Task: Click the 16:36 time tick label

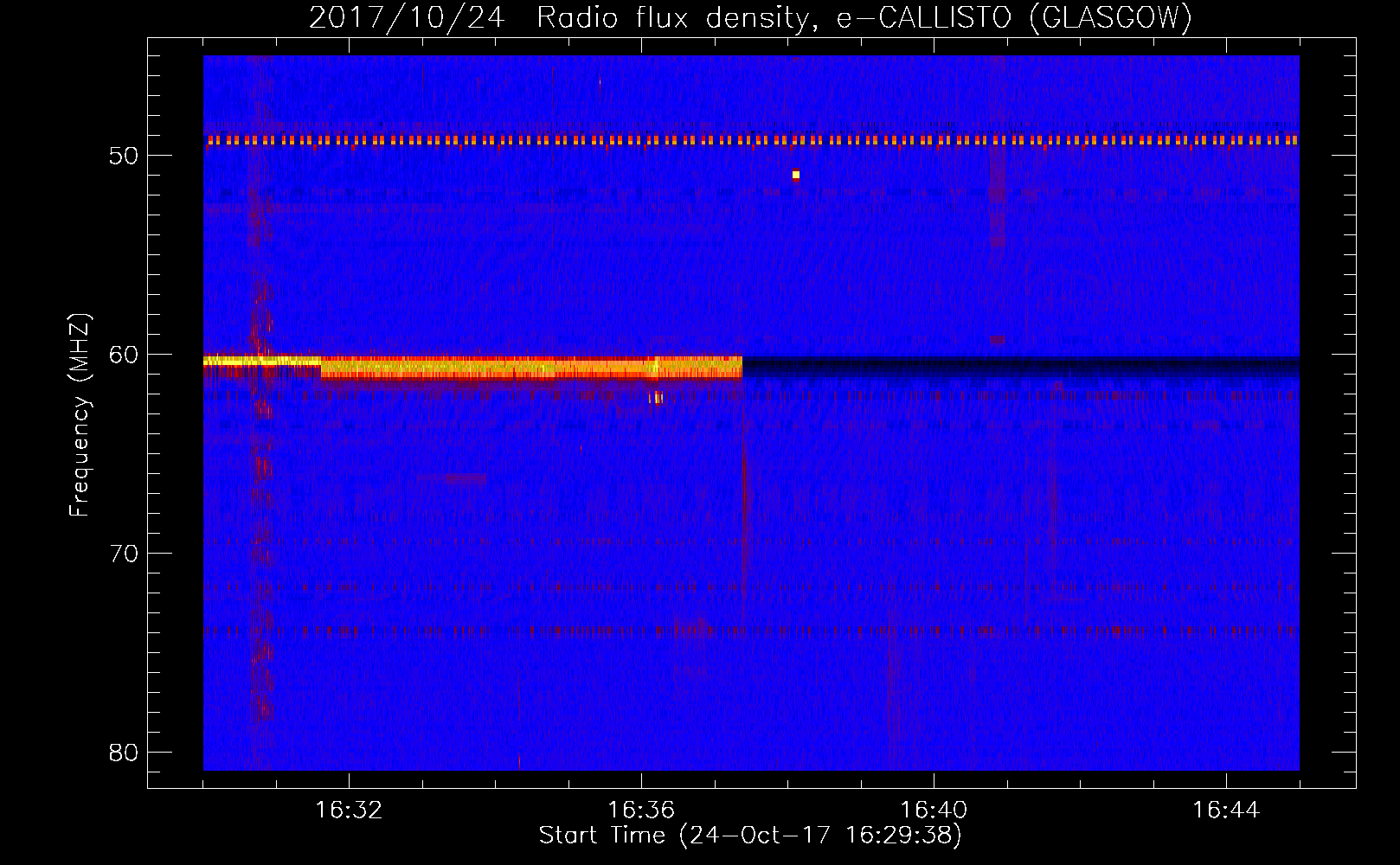Action: click(x=641, y=811)
